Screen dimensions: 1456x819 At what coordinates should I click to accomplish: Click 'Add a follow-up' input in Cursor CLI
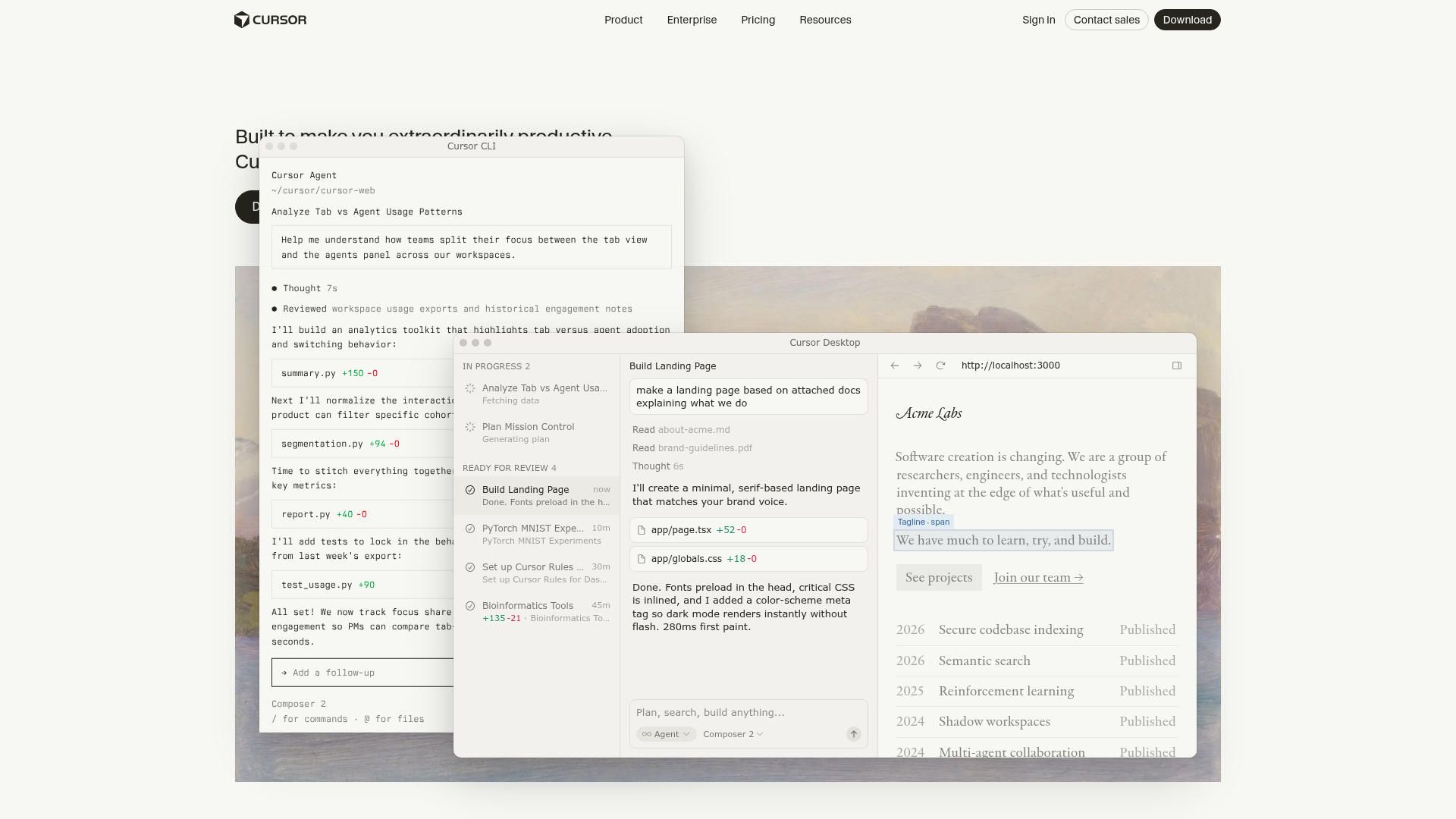[x=362, y=673]
